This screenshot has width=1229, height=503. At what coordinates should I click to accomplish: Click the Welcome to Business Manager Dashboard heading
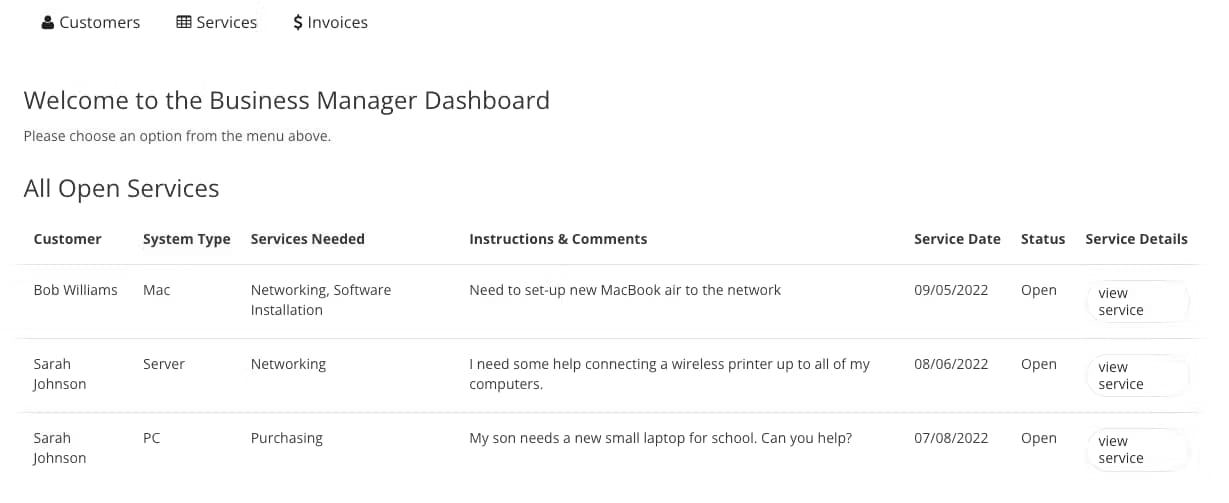point(286,100)
